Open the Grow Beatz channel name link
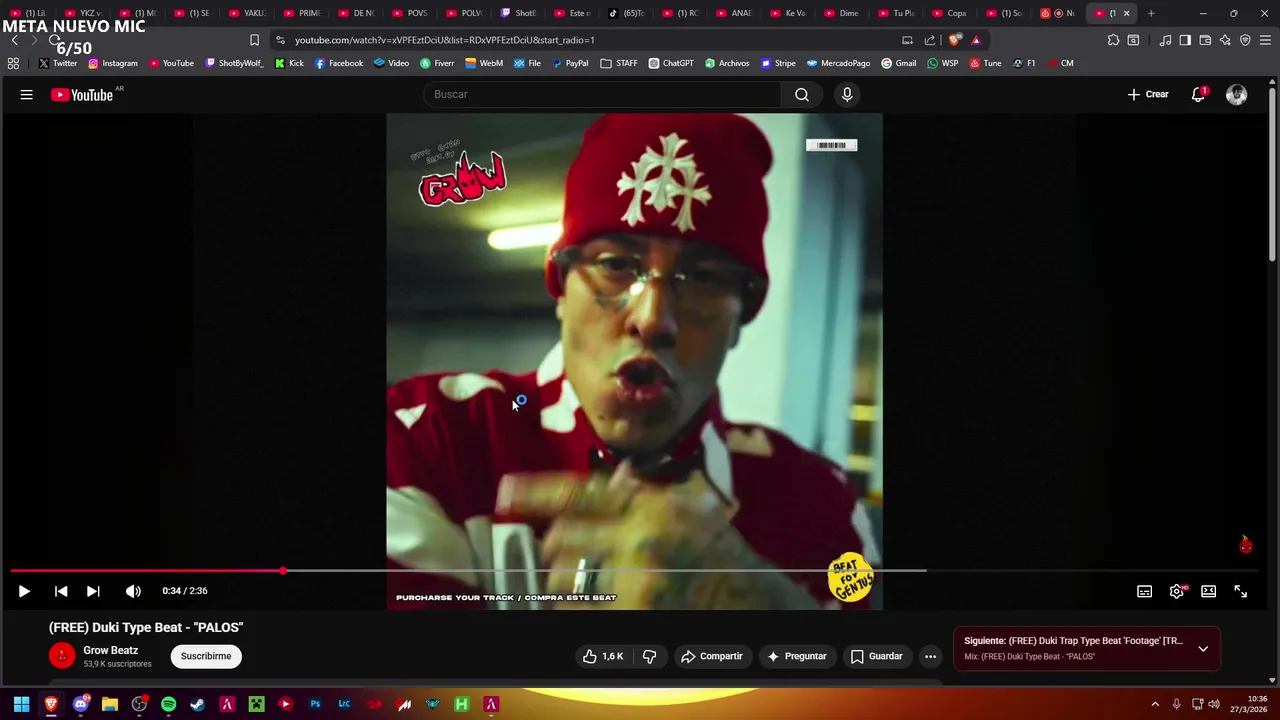Image resolution: width=1280 pixels, height=720 pixels. click(x=111, y=650)
